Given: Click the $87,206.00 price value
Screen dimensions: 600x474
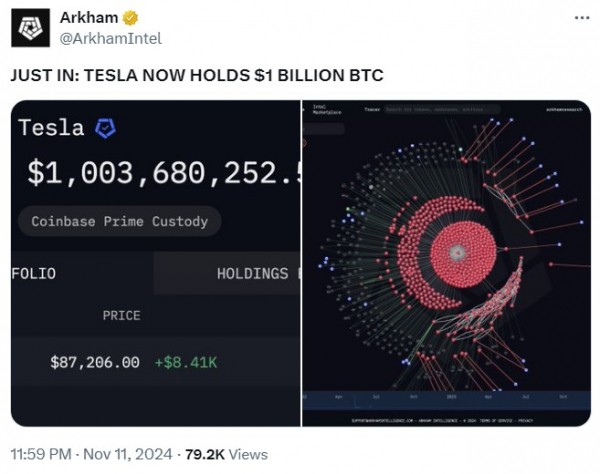Looking at the screenshot, I should pyautogui.click(x=95, y=362).
